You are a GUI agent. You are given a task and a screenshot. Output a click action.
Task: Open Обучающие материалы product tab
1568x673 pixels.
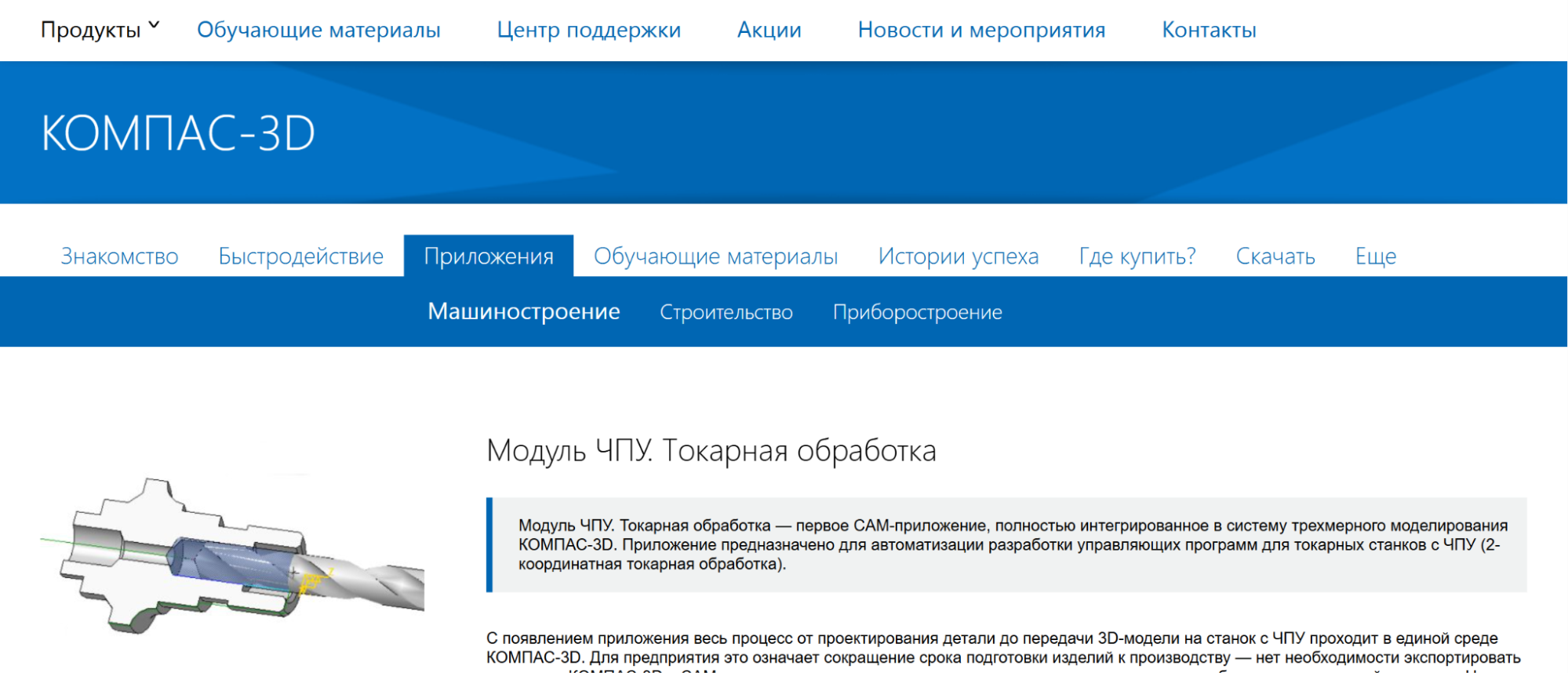click(x=715, y=256)
